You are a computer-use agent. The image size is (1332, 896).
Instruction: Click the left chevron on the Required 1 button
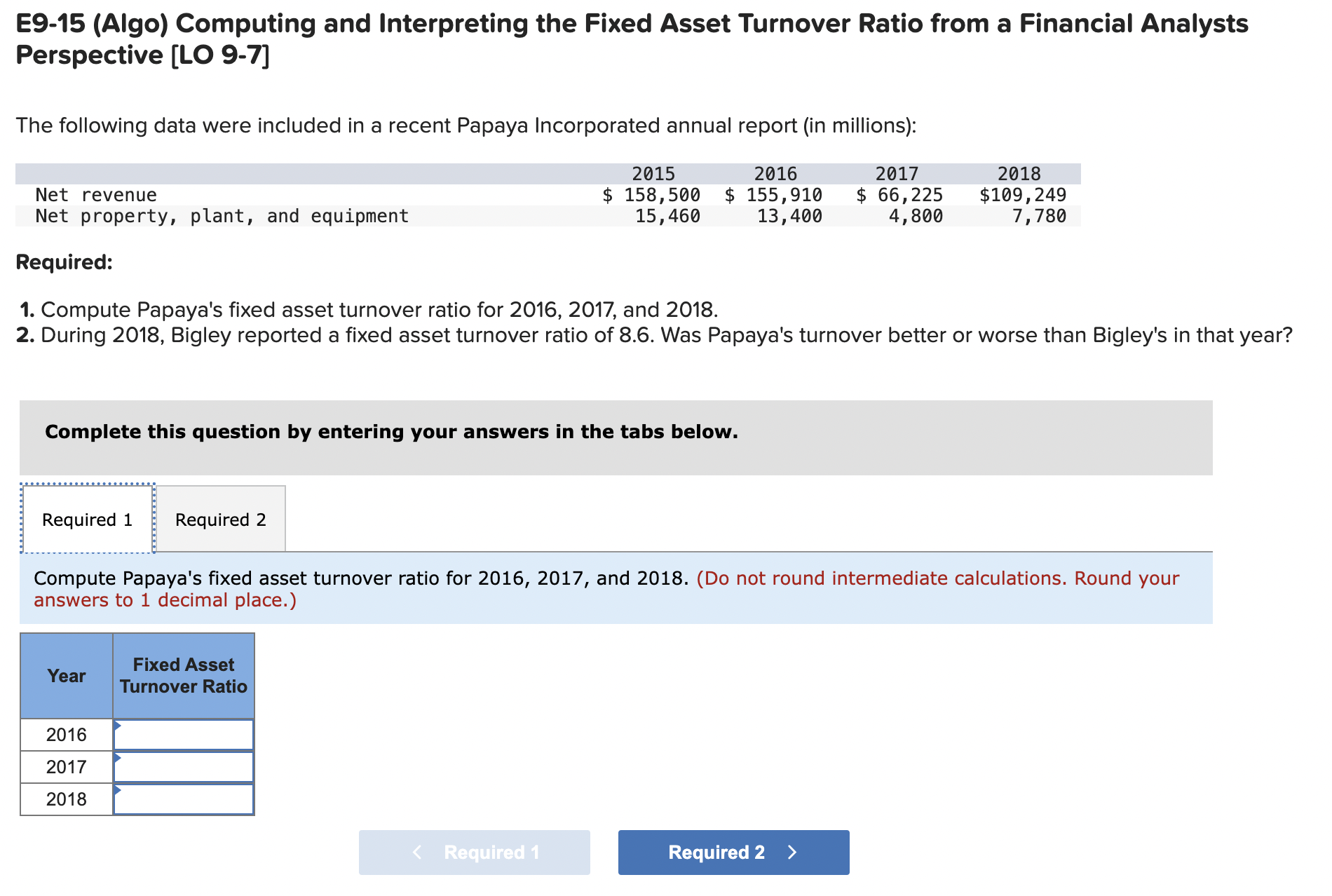coord(416,853)
